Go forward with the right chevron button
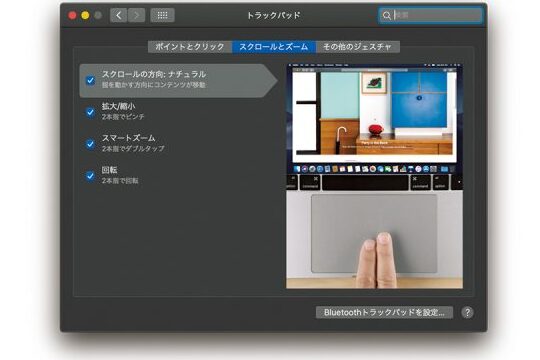This screenshot has height=360, width=540. tap(136, 15)
